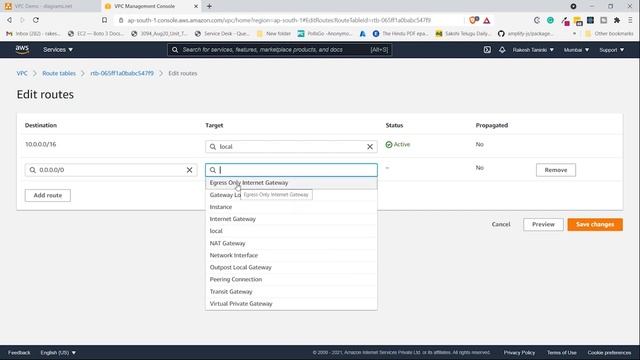
Task: Open the English (US) language dropdown
Action: coord(58,353)
